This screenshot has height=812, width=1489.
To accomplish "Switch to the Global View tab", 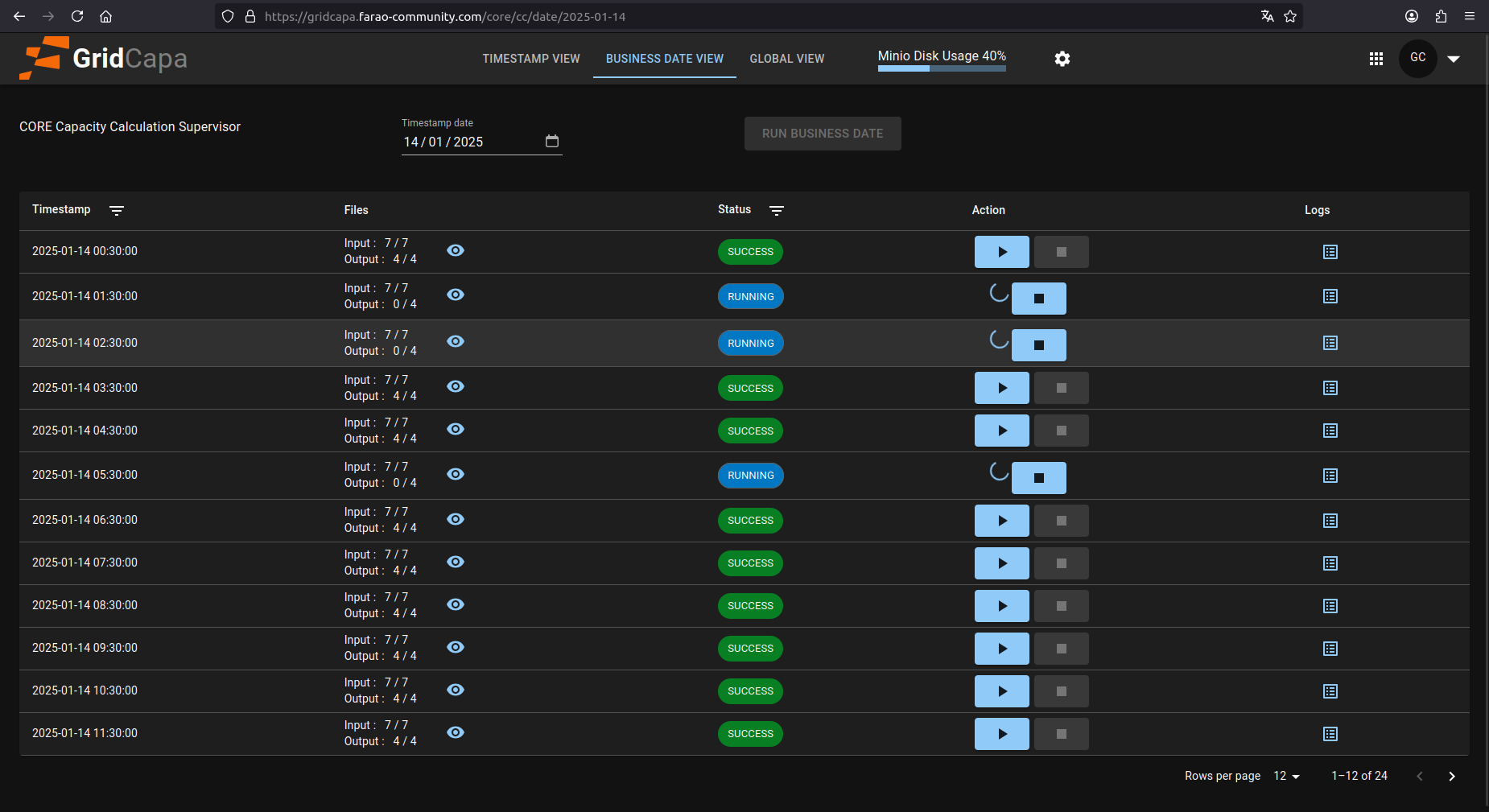I will pyautogui.click(x=786, y=59).
